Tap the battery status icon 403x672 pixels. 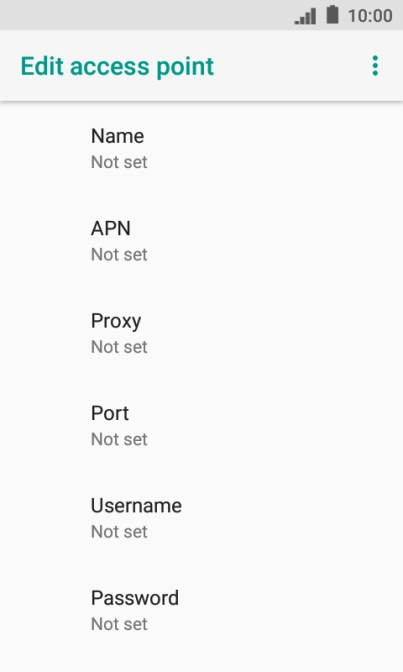332,15
